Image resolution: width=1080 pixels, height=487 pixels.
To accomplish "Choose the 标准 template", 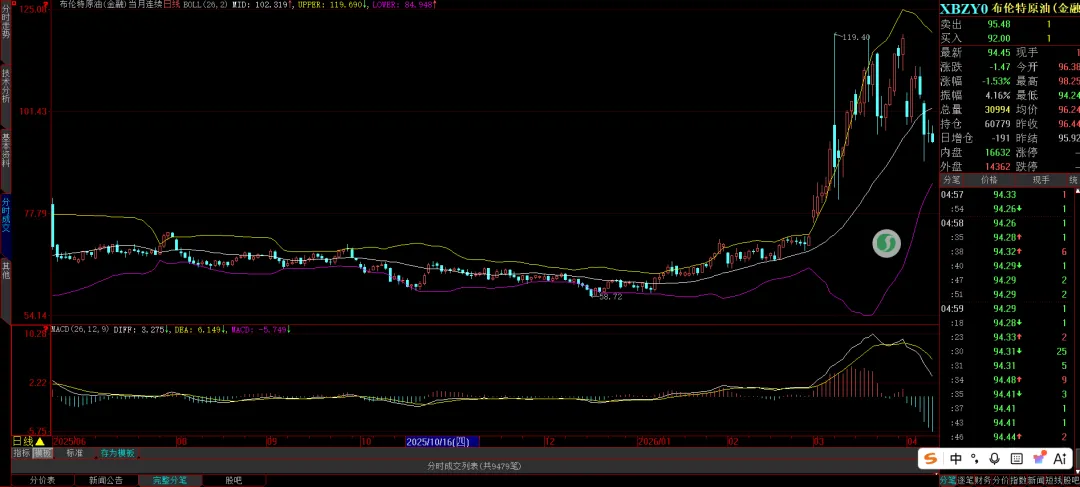I will tap(74, 453).
